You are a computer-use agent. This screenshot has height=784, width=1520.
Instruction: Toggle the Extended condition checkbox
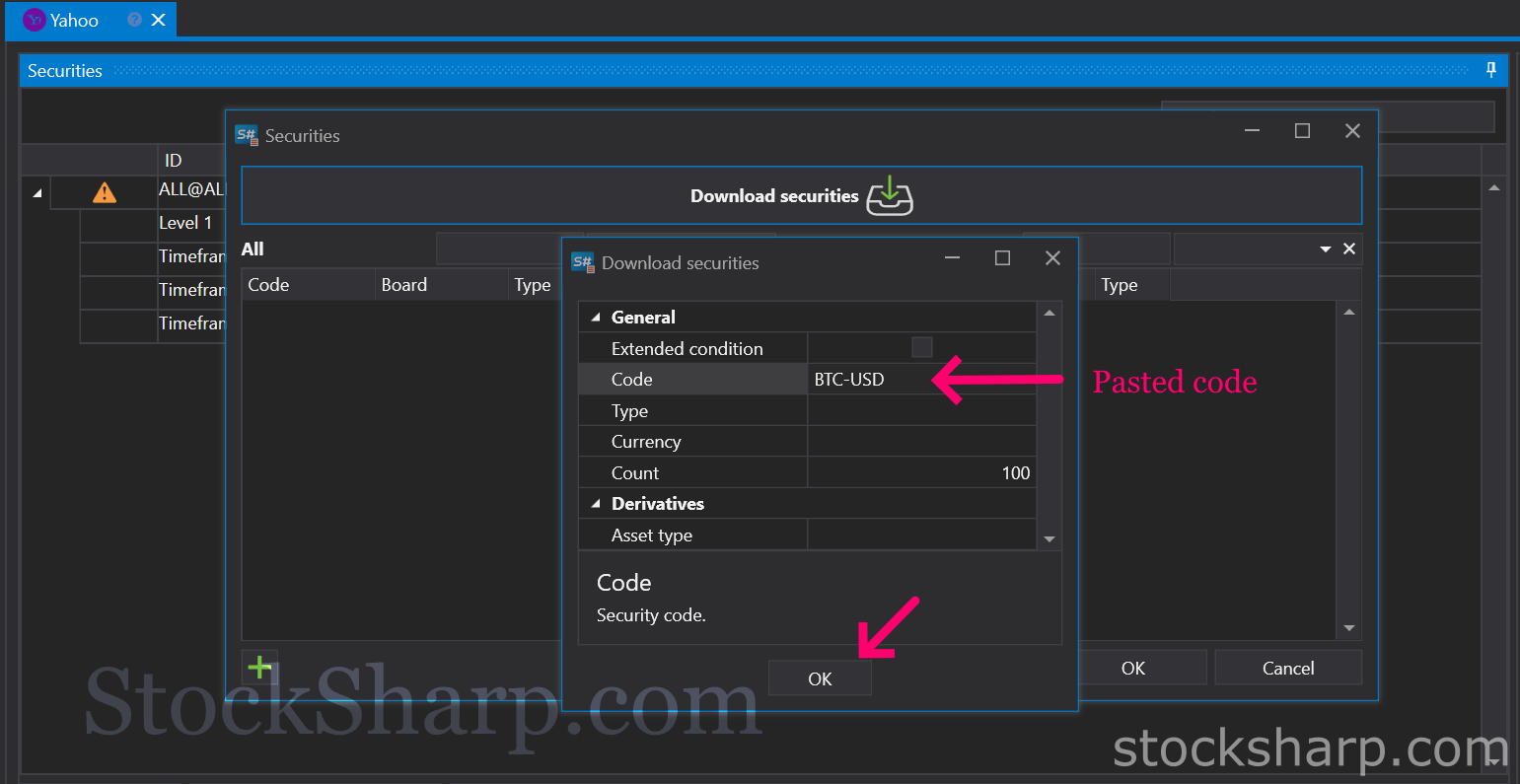[921, 347]
